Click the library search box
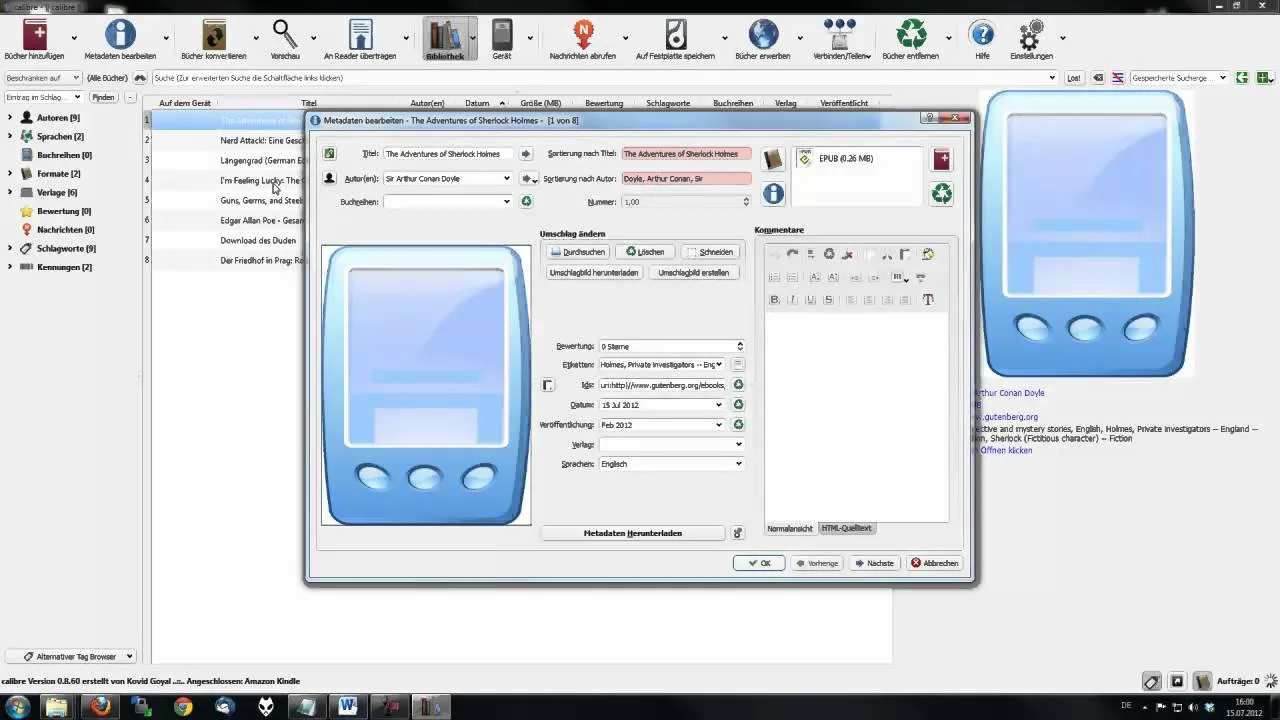 click(x=604, y=78)
